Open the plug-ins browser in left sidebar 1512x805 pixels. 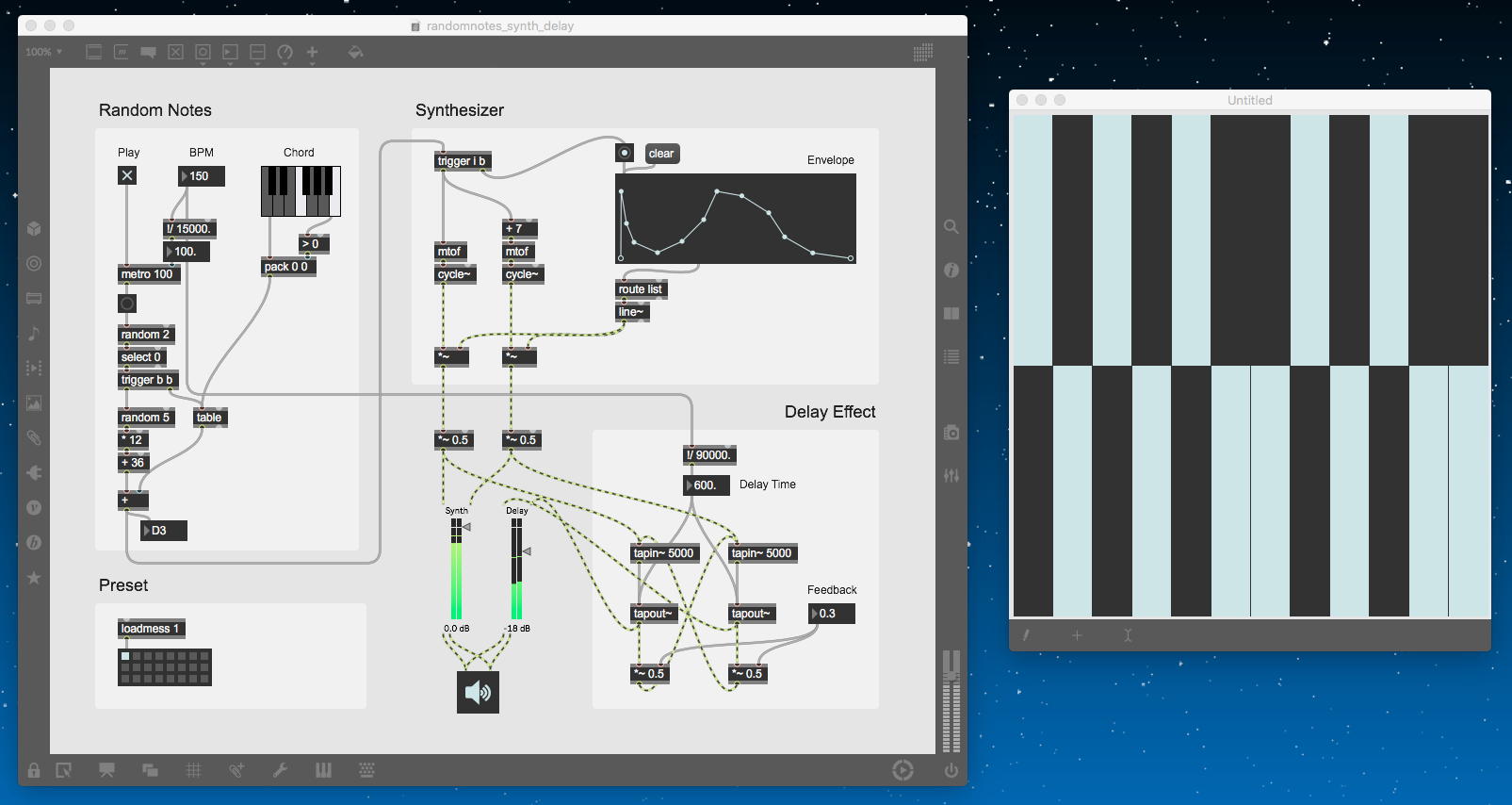pyautogui.click(x=34, y=473)
